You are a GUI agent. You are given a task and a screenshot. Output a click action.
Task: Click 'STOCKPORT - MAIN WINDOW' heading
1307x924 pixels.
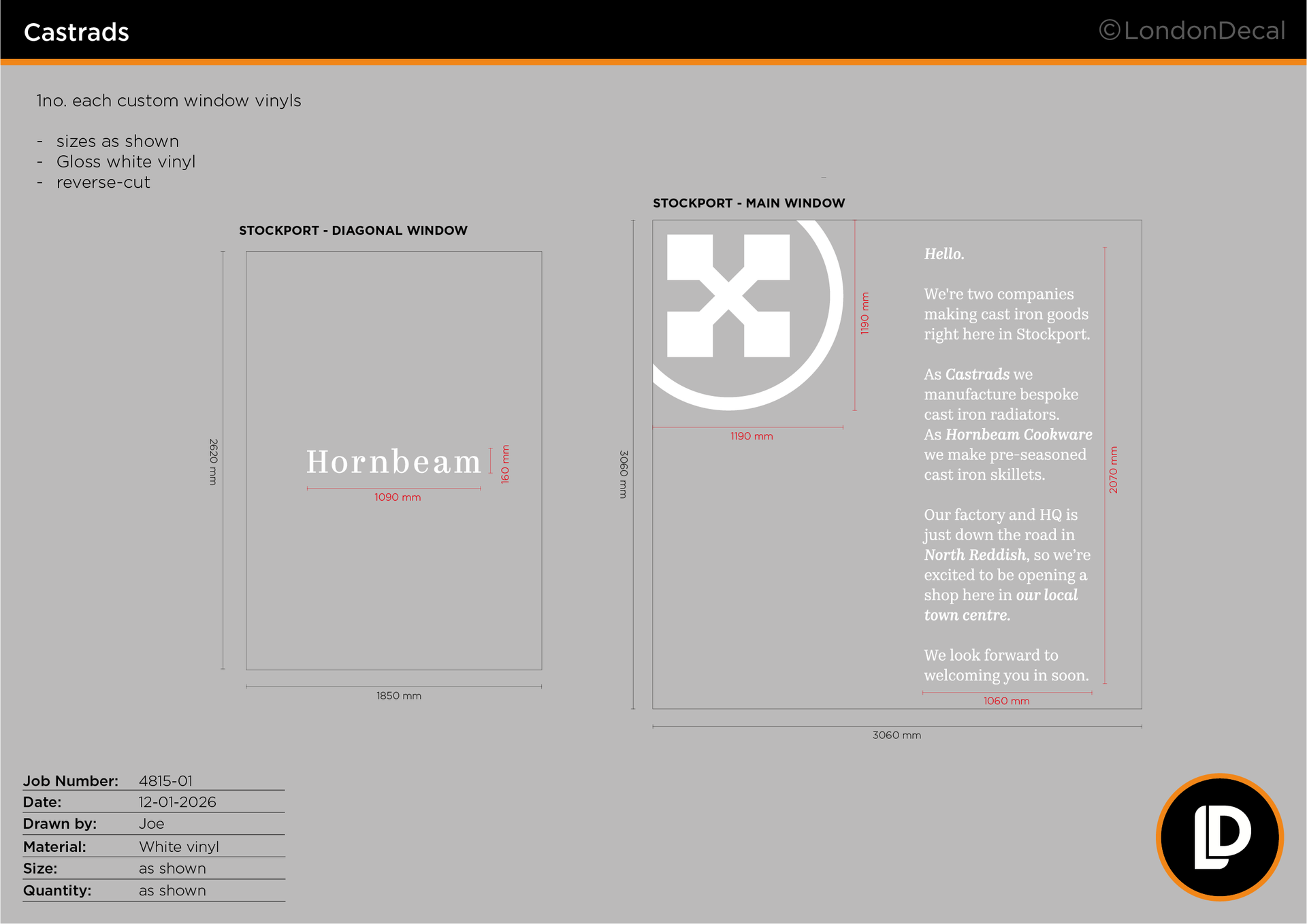[749, 203]
